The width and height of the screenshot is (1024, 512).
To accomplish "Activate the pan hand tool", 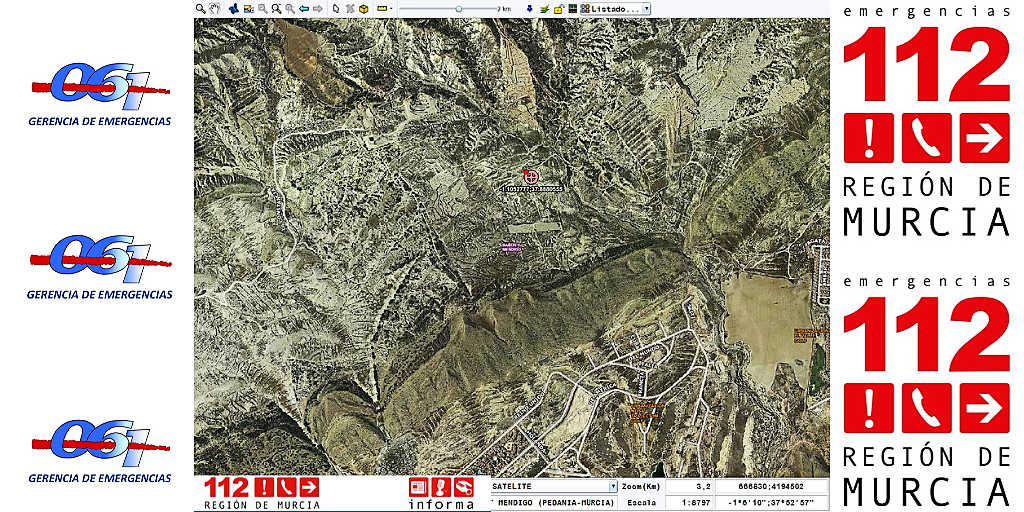I will [214, 8].
